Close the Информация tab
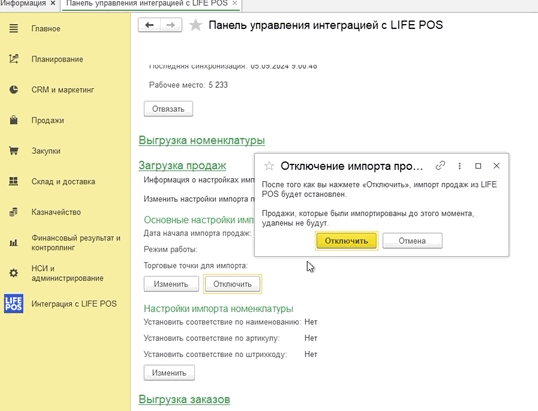Image resolution: width=538 pixels, height=411 pixels. click(x=53, y=3)
